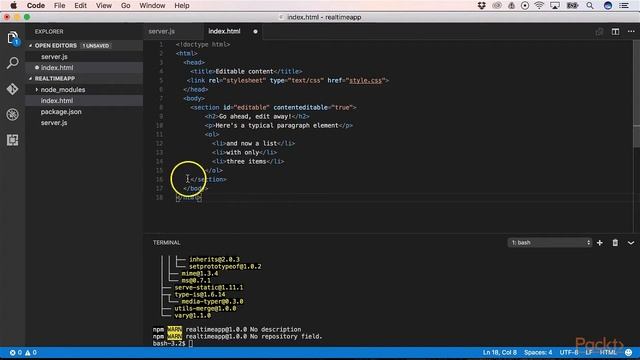
Task: Open index.html in REALTIMEAPP folder
Action: [57, 100]
